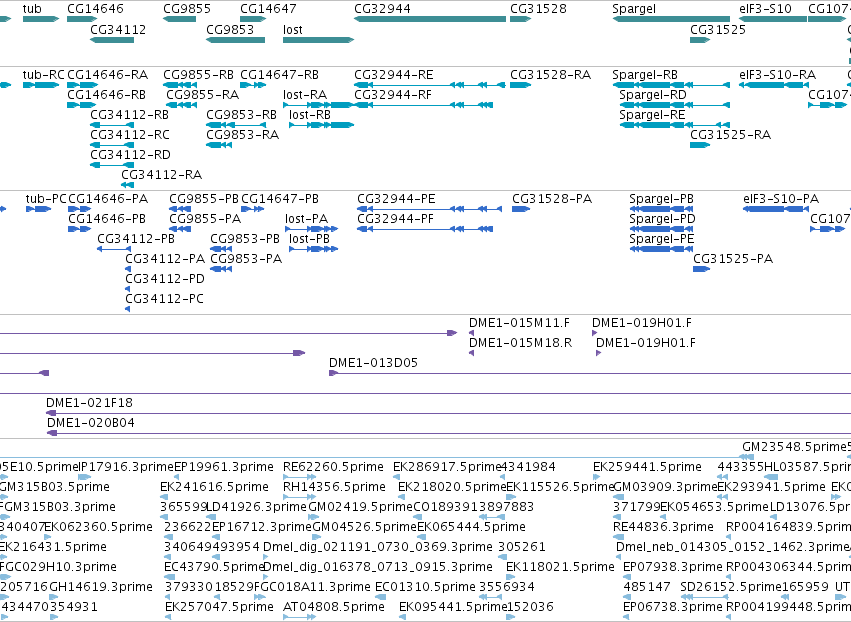Select the CG32944-RE transcript line

430,85
